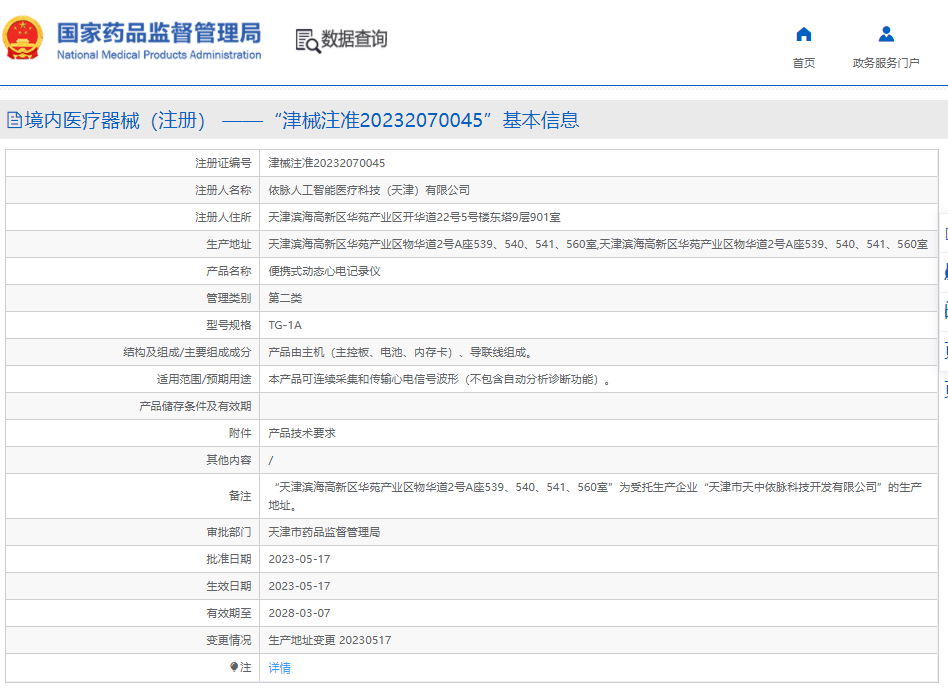The height and width of the screenshot is (691, 948).
Task: Select the date 2028-03-07
Action: [x=299, y=613]
